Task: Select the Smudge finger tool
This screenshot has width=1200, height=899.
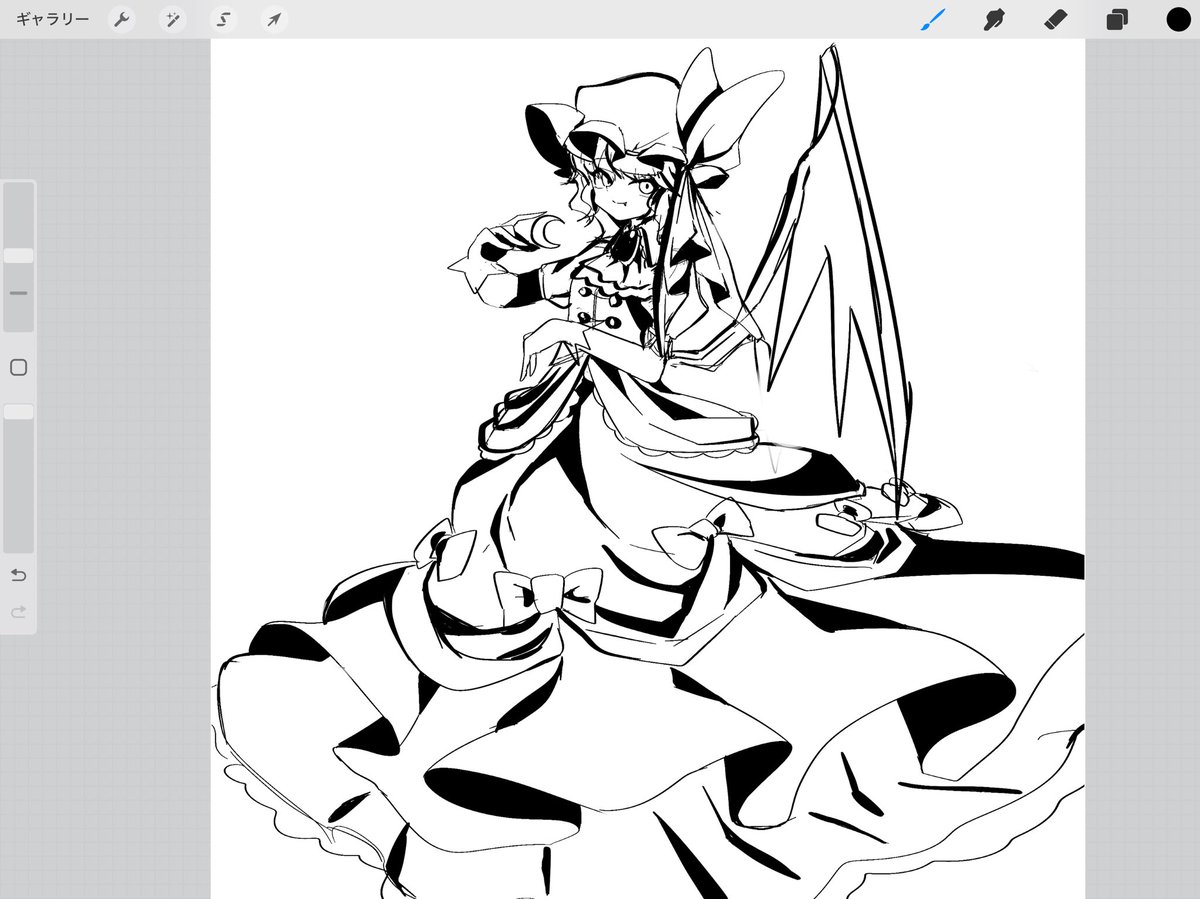Action: tap(993, 19)
